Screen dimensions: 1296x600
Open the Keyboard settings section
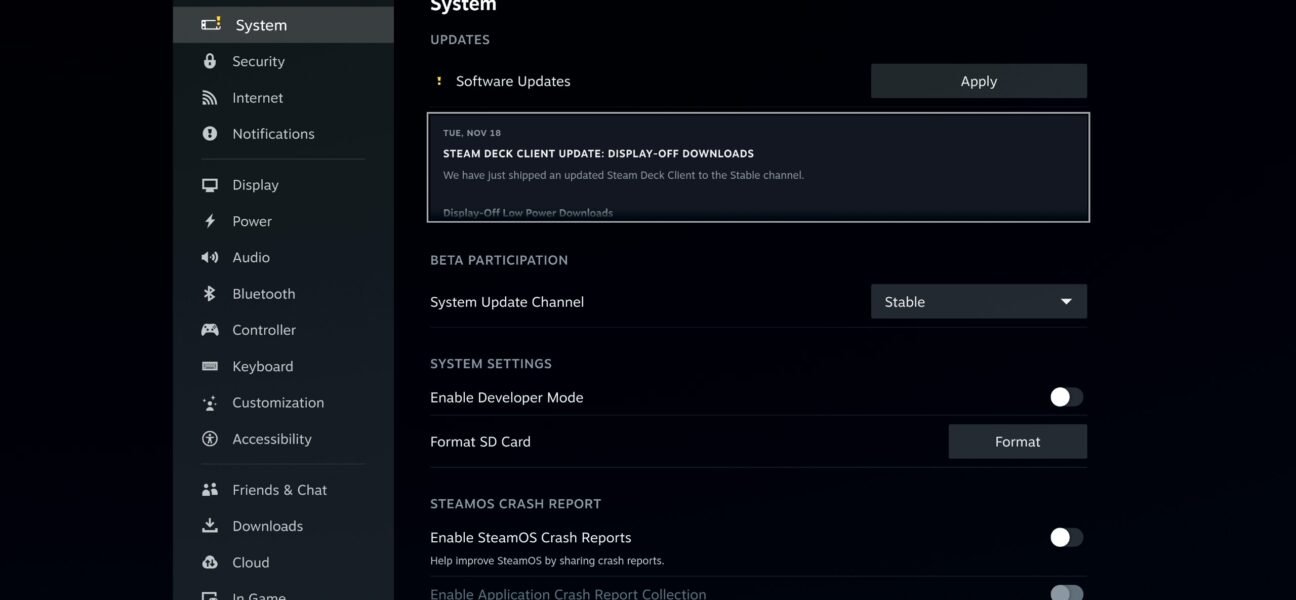pos(262,366)
